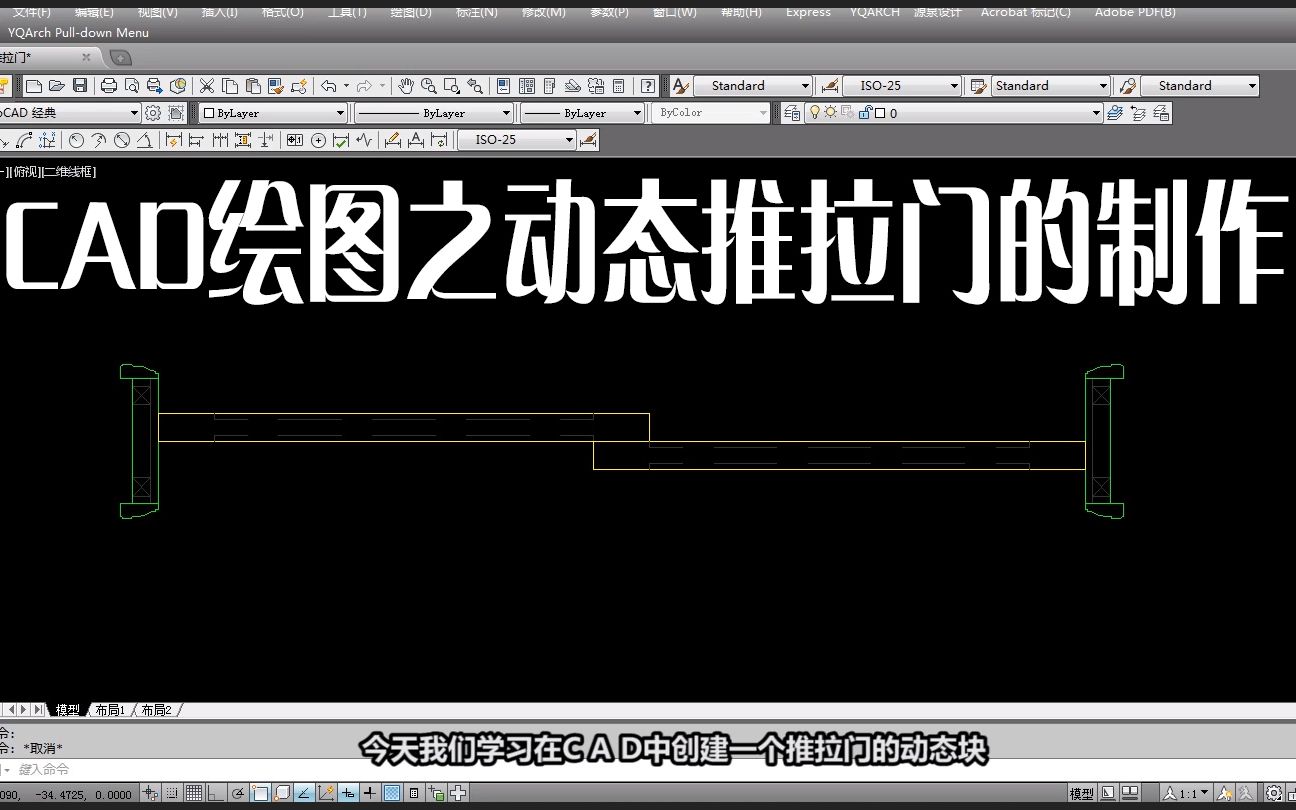
Task: Open Layer Properties Manager icon
Action: 791,113
